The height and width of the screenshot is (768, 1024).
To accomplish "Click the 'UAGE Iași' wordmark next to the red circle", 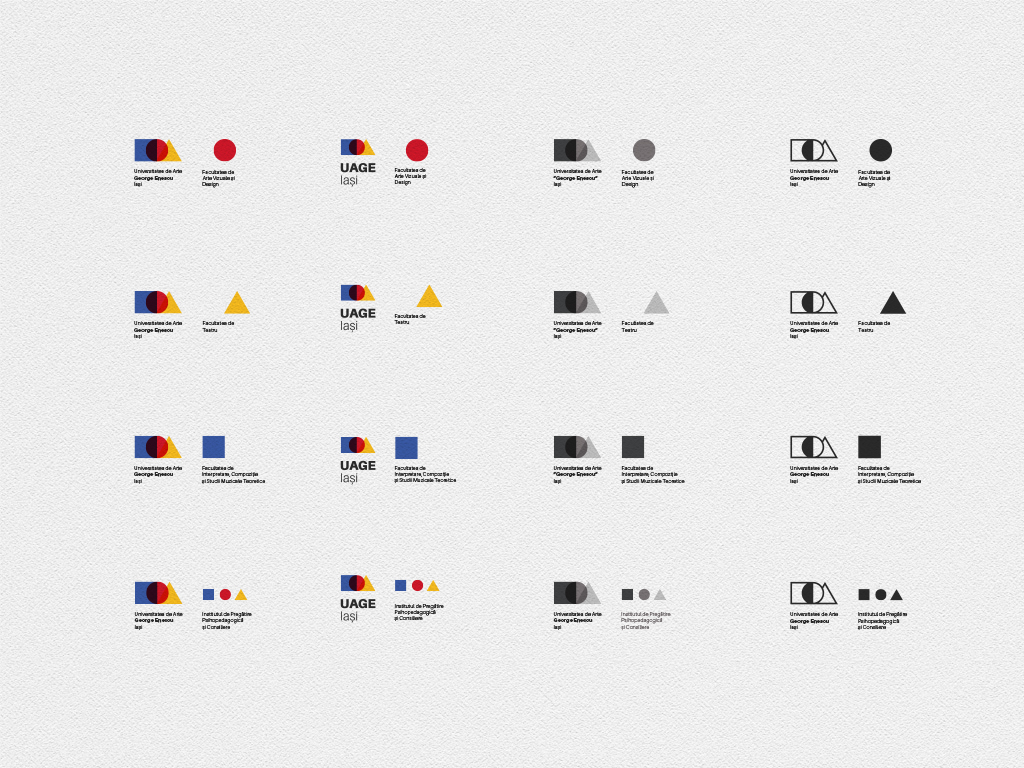I will pos(358,174).
